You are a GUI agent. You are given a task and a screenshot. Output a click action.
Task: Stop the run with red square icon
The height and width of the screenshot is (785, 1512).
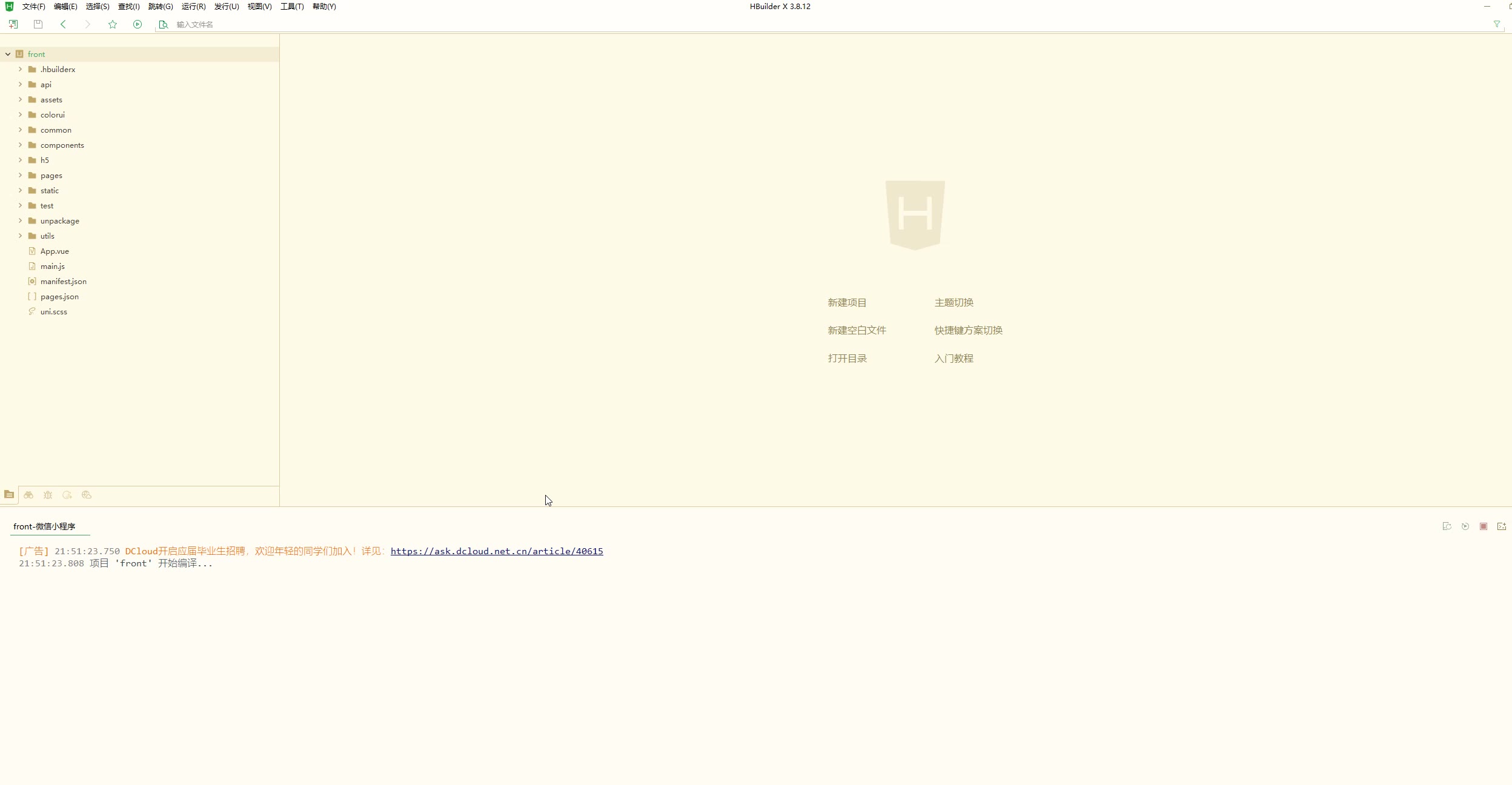tap(1484, 526)
